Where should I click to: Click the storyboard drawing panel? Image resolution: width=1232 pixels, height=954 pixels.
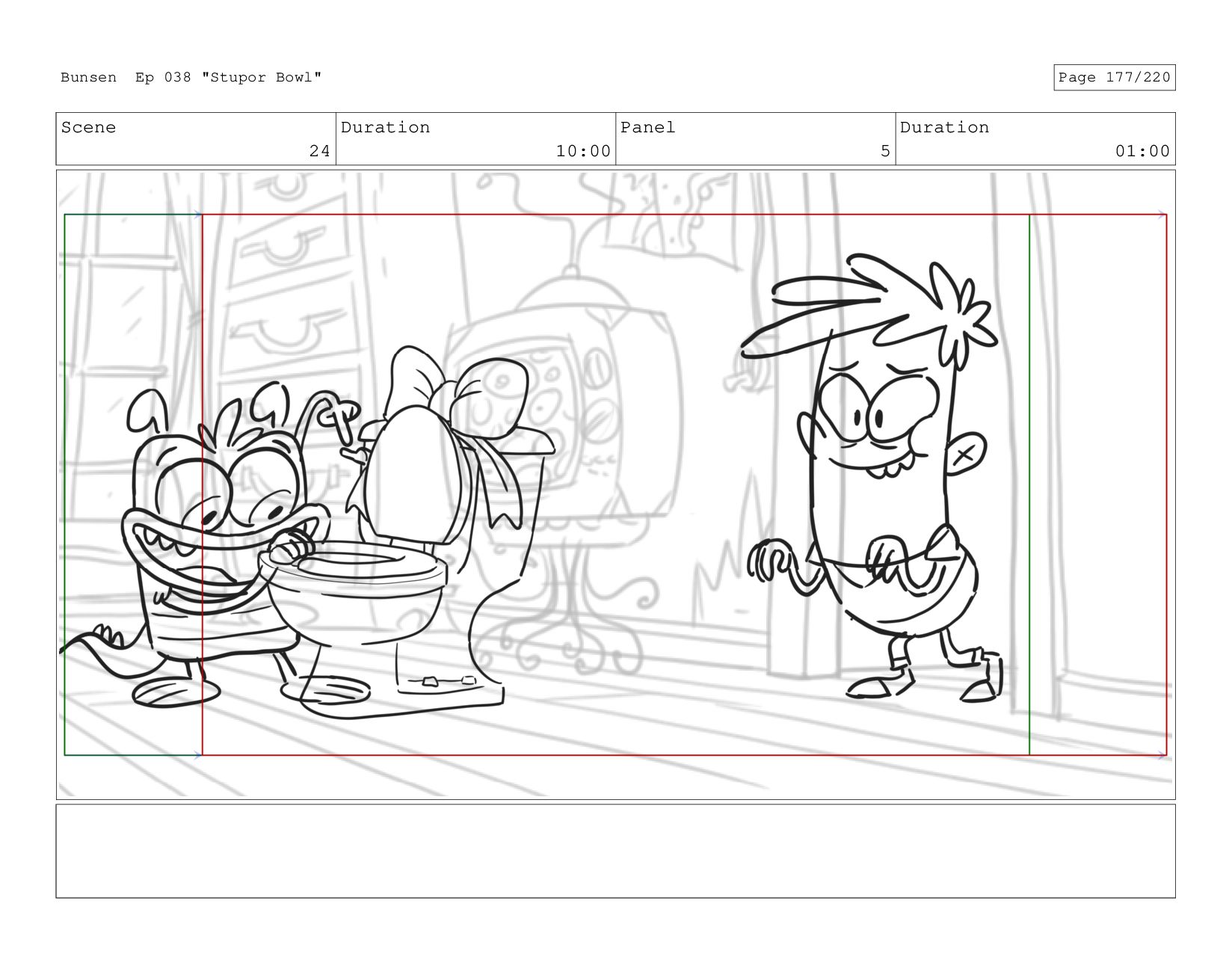pos(615,484)
